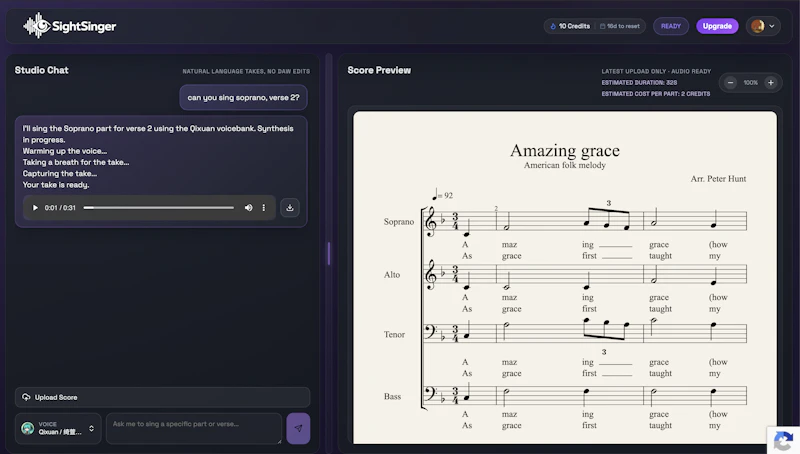Click the Tenor staff label
The height and width of the screenshot is (454, 800).
(394, 335)
